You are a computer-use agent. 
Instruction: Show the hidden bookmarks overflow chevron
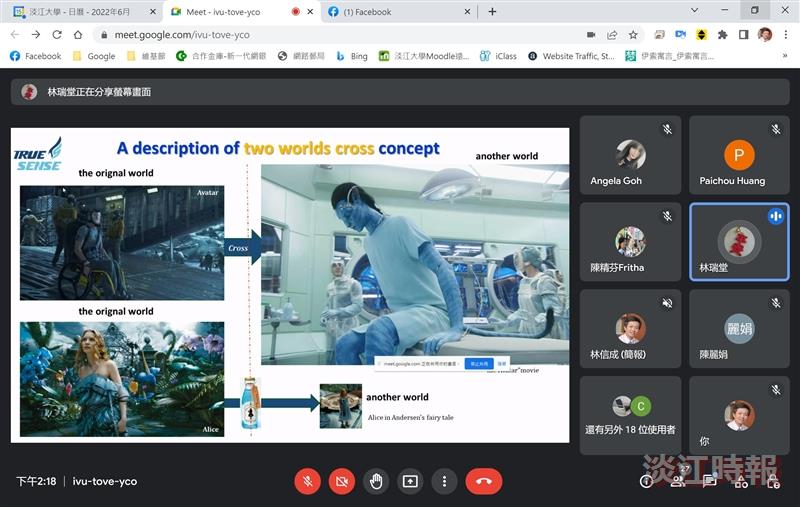[x=785, y=56]
